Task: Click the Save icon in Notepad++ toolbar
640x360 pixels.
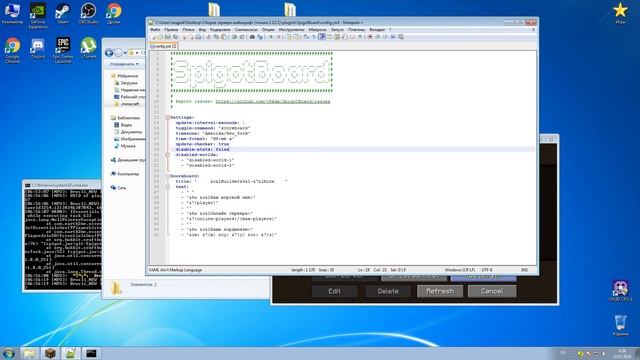Action: coord(168,37)
